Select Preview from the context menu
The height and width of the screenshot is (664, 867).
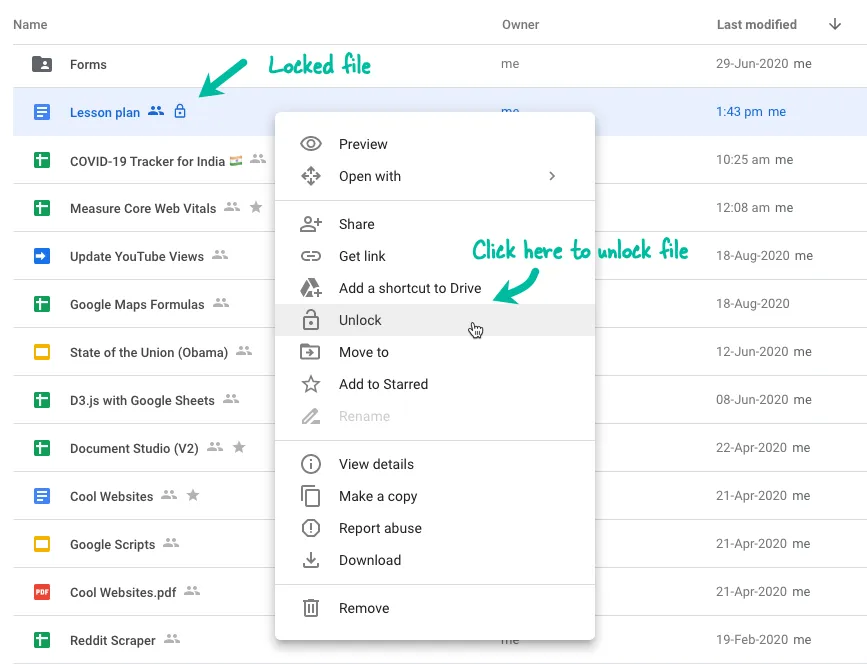point(362,144)
